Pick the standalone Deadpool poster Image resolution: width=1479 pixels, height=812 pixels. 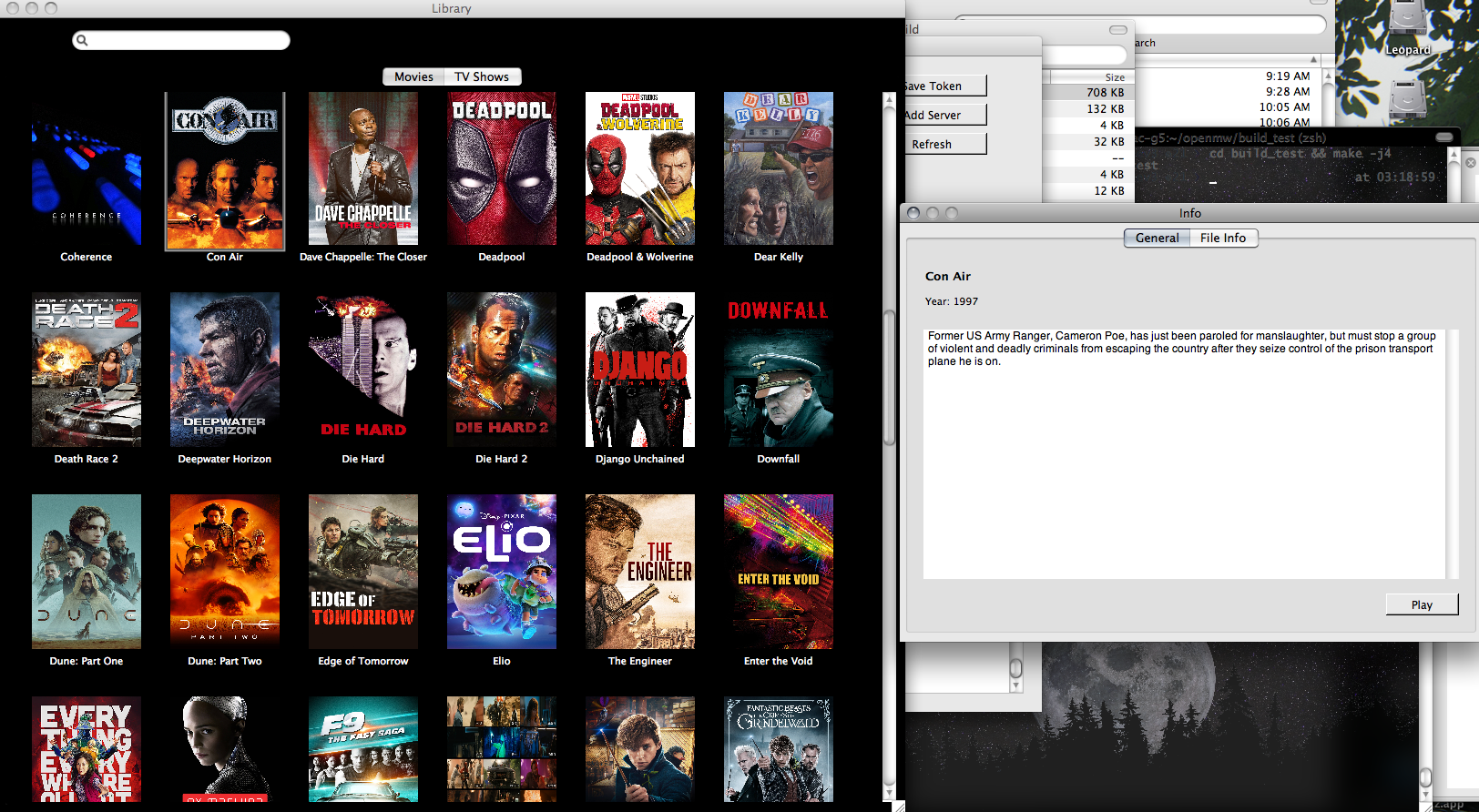(x=502, y=168)
